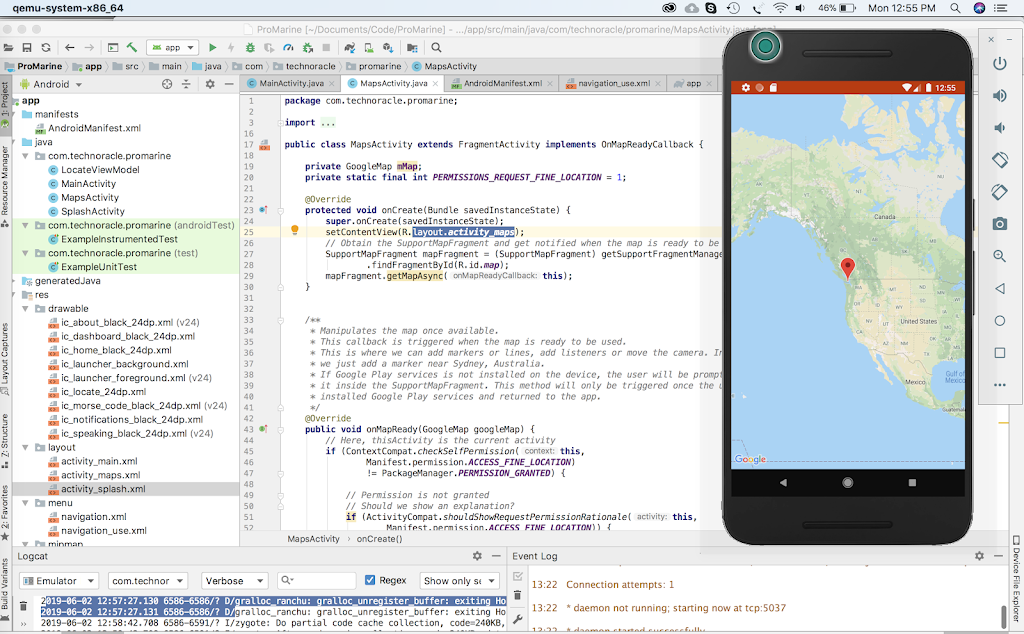
Task: Toggle the Event Log mark-all-read check icon
Action: coord(517,576)
